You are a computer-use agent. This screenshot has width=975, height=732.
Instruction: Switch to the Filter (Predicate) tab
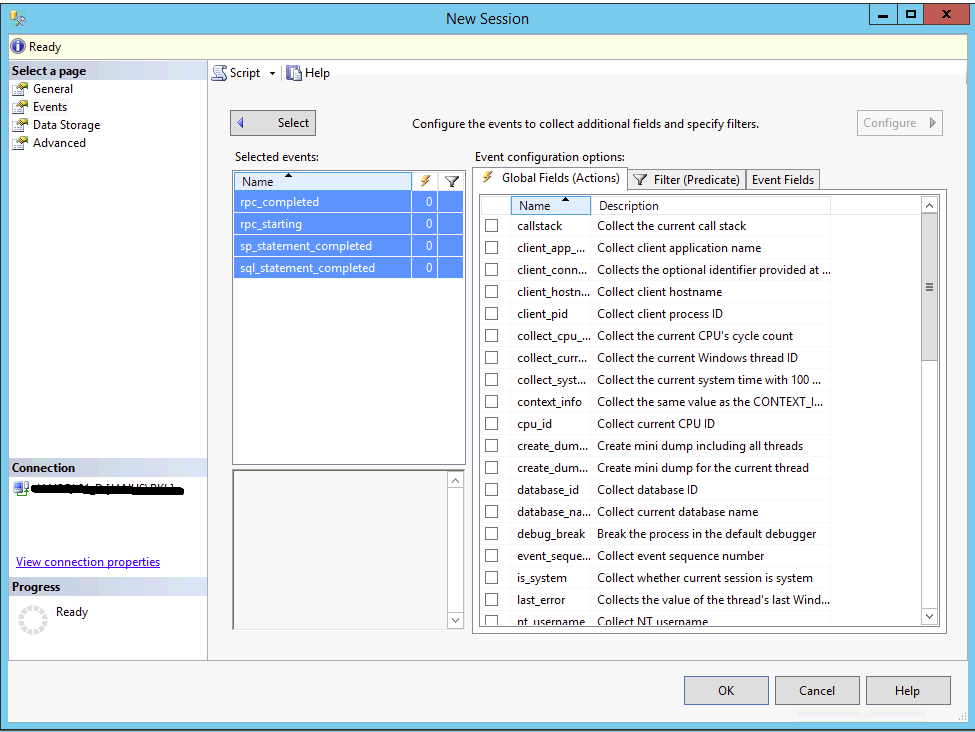point(687,180)
